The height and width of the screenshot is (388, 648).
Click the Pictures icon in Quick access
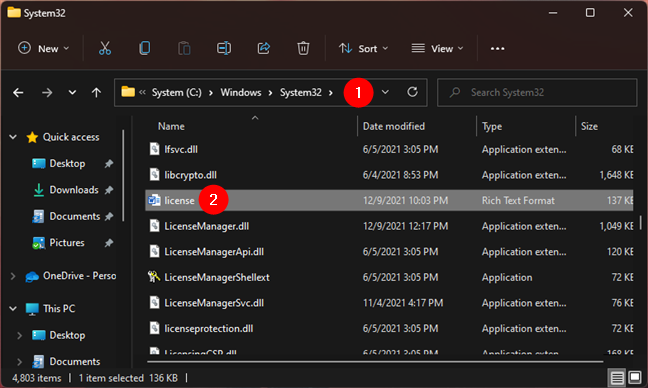point(38,243)
